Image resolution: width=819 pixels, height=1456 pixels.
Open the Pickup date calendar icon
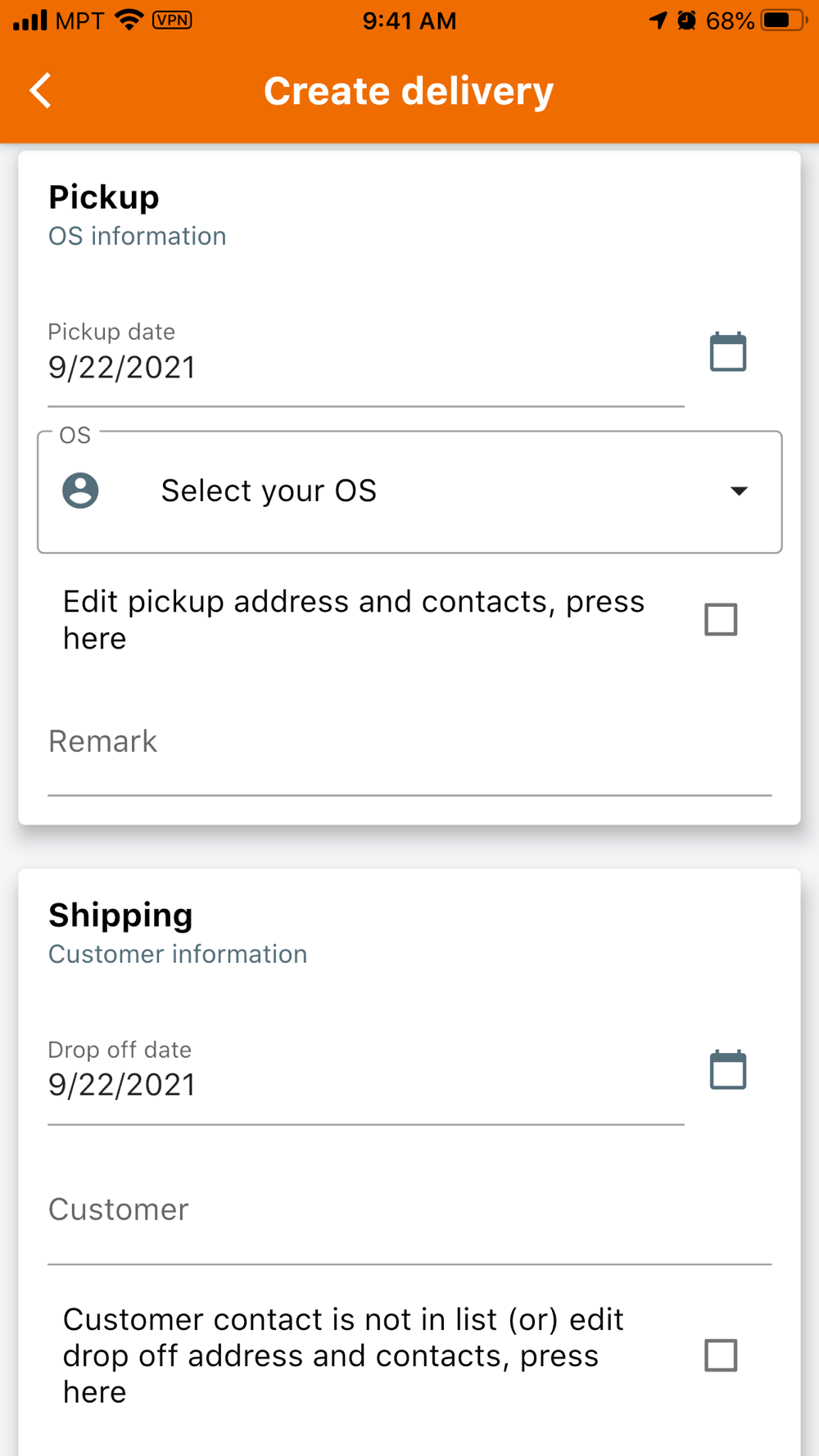[x=727, y=352]
